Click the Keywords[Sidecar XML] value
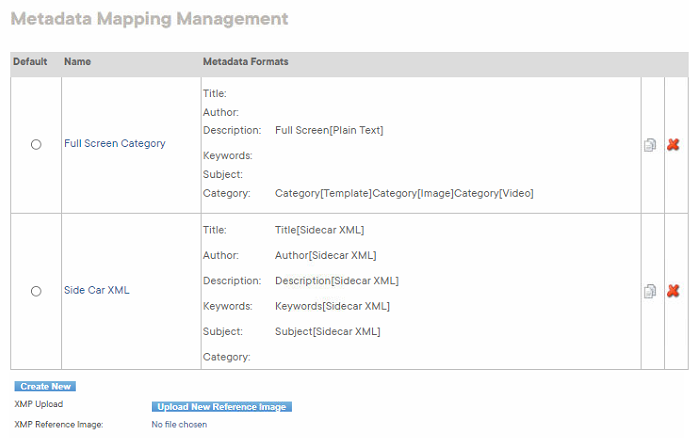 332,306
